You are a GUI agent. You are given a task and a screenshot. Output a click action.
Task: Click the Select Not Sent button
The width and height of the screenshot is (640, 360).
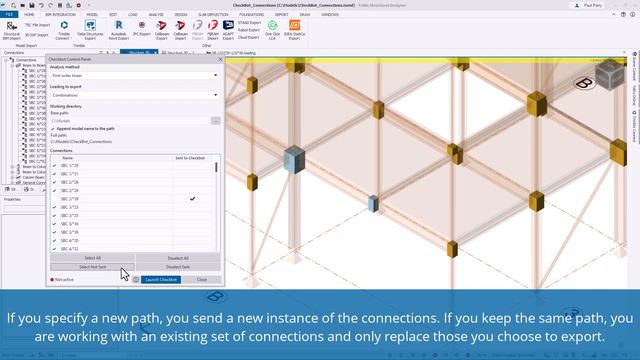point(93,267)
